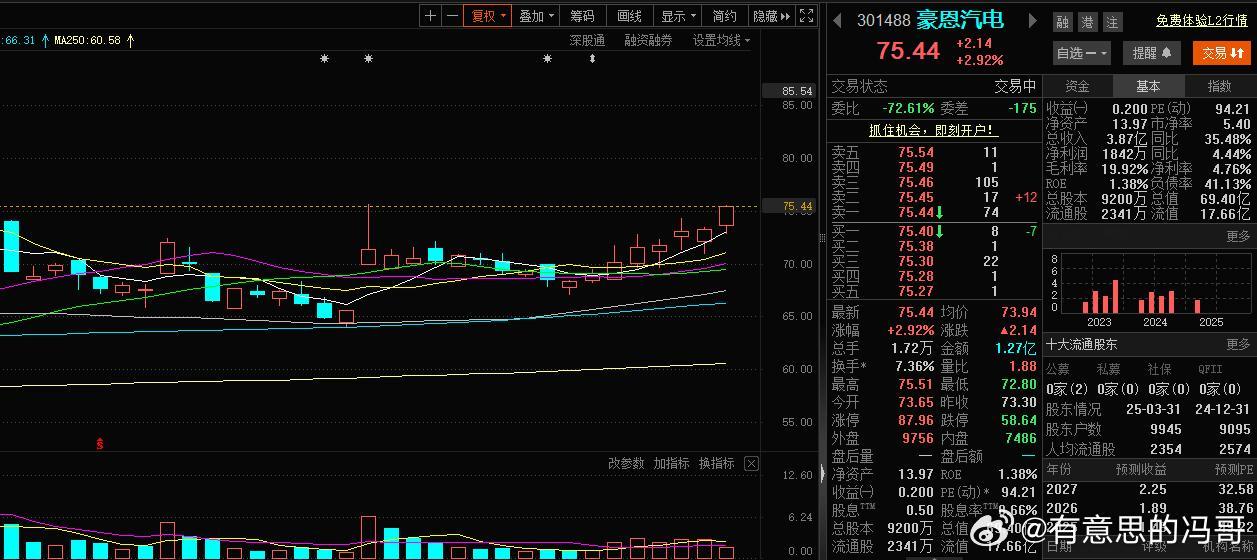Viewport: 1257px width, 560px height.
Task: Click 免费体验L2行情 link
Action: pos(1201,20)
